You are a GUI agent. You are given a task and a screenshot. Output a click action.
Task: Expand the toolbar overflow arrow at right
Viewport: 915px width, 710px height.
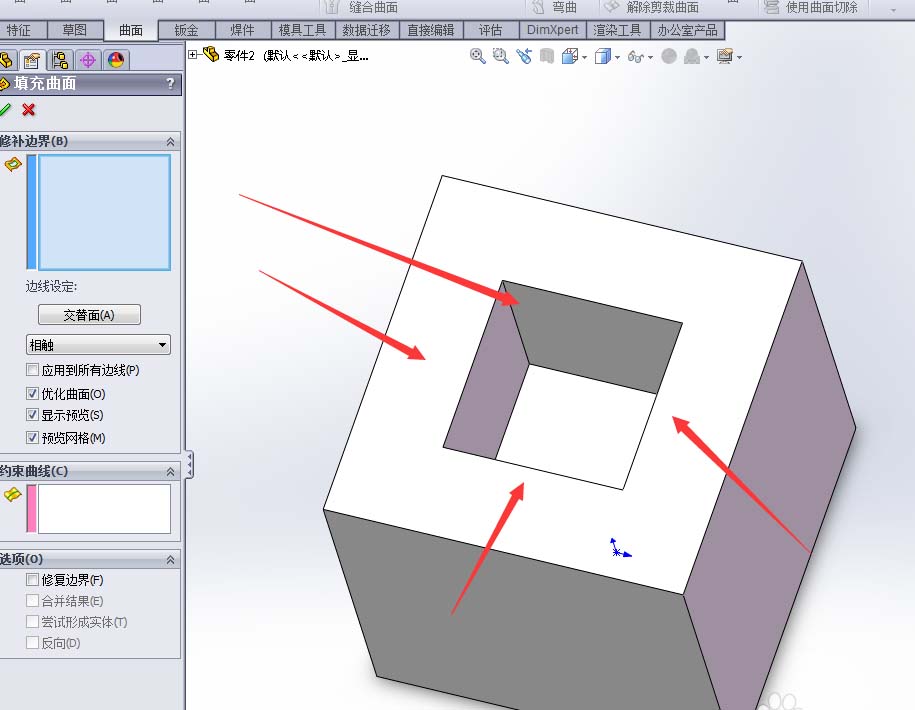(893, 10)
